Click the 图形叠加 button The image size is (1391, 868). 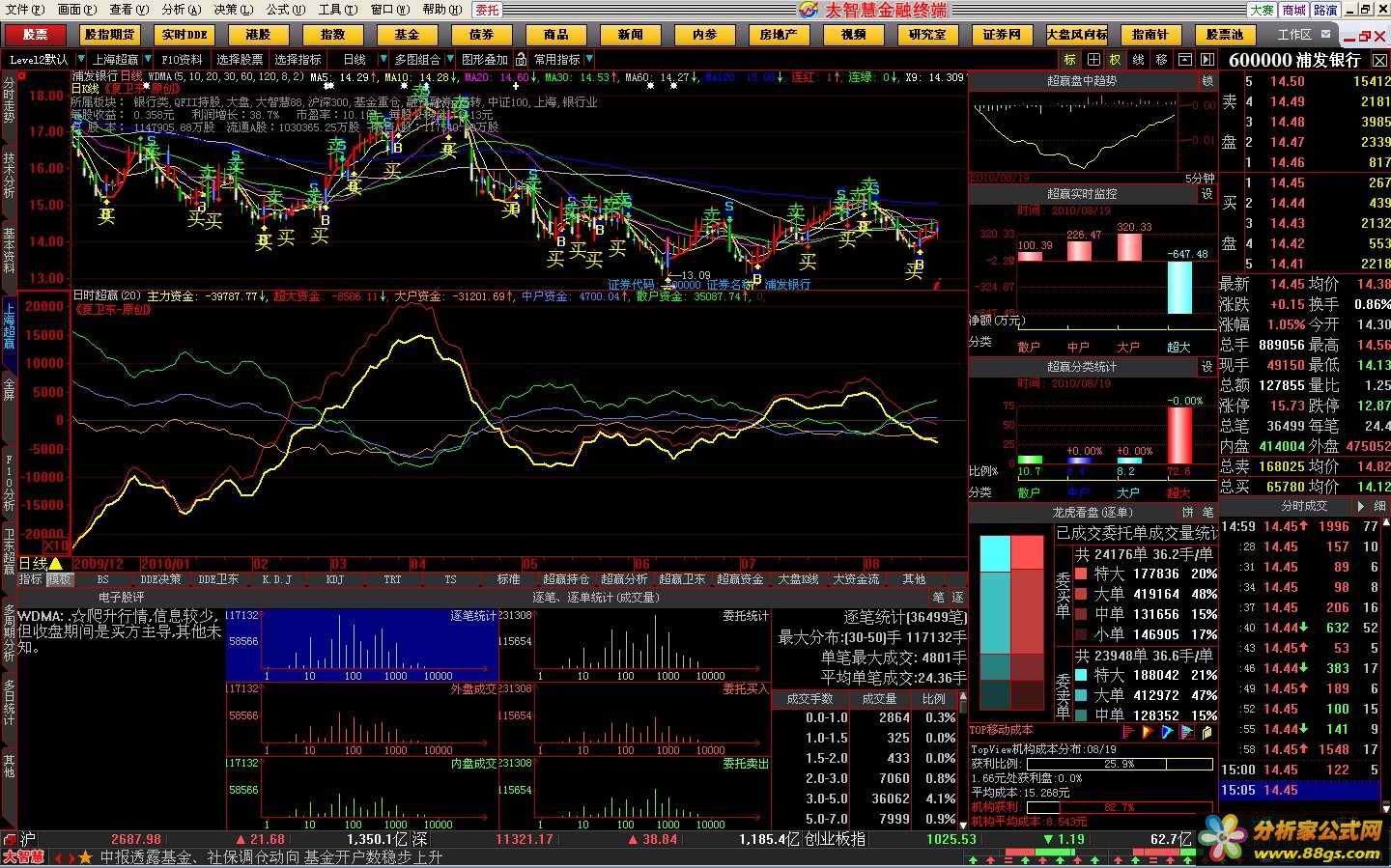click(x=485, y=60)
